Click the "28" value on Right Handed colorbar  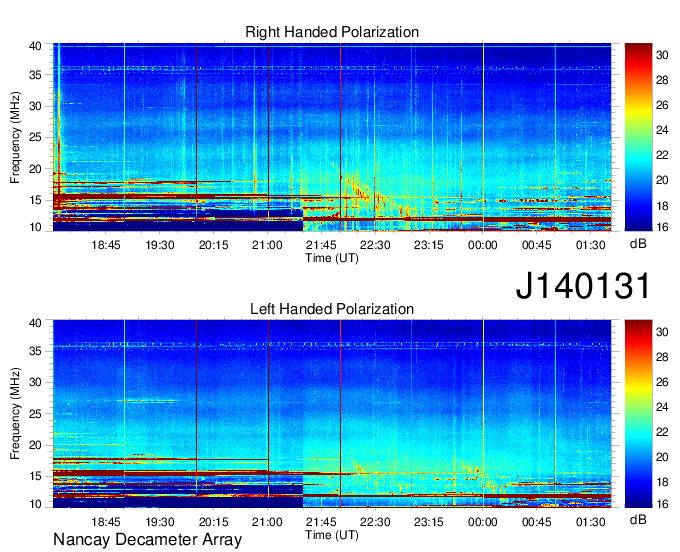pyautogui.click(x=662, y=80)
